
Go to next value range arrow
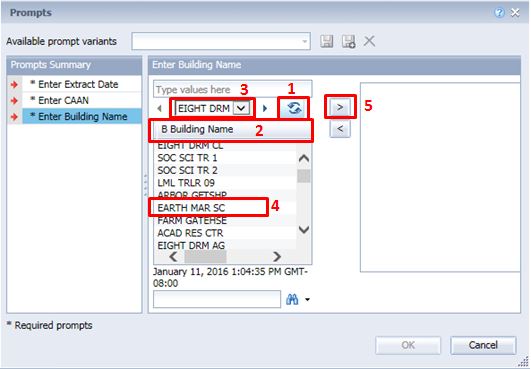265,108
